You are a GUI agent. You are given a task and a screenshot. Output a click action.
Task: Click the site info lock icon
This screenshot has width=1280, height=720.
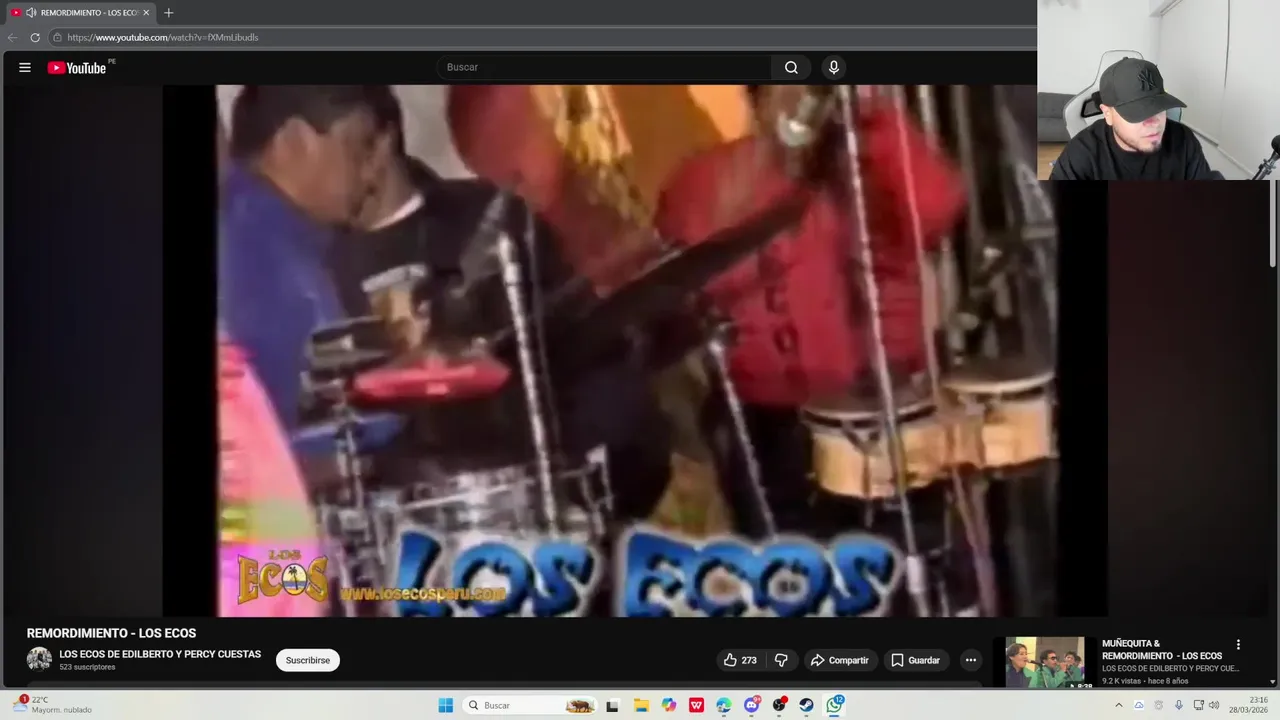point(57,37)
